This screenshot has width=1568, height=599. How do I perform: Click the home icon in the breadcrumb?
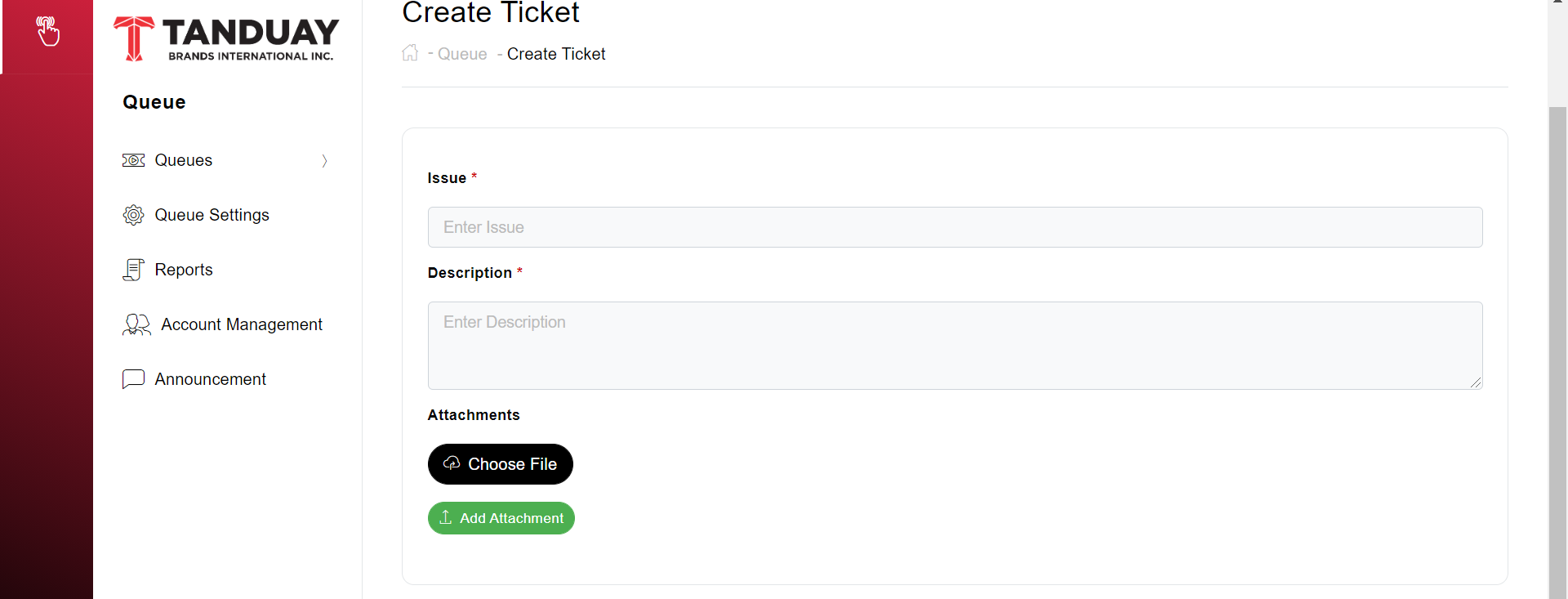click(x=411, y=52)
